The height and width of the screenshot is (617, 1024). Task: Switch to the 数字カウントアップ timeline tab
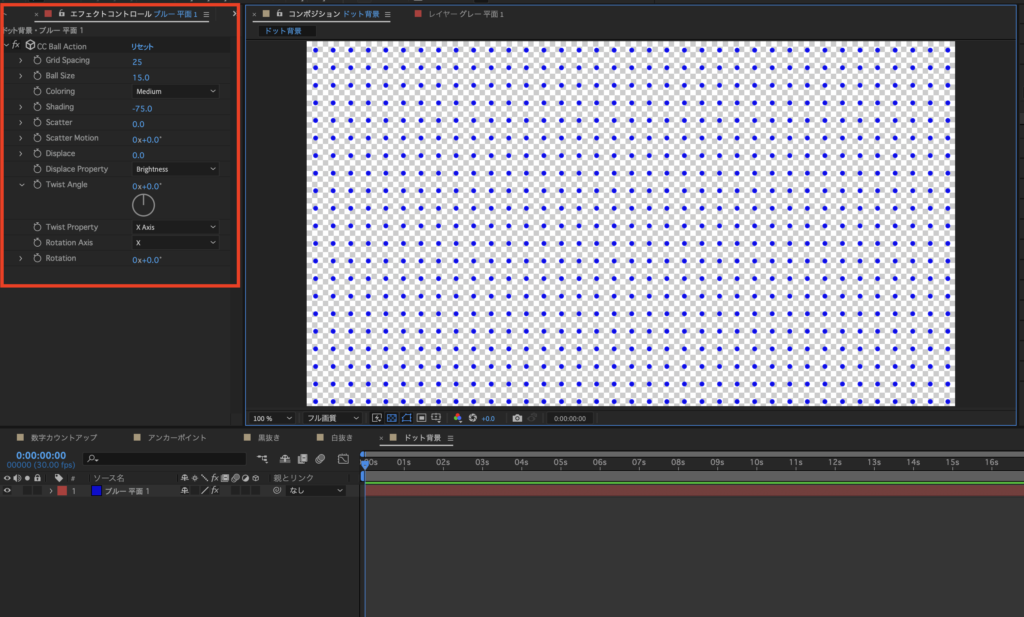(x=64, y=438)
